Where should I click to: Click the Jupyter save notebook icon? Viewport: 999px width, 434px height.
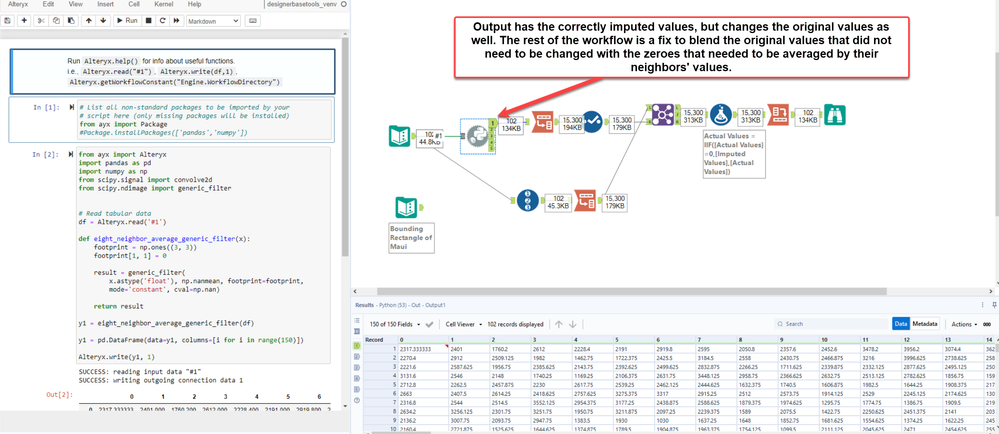[9, 20]
